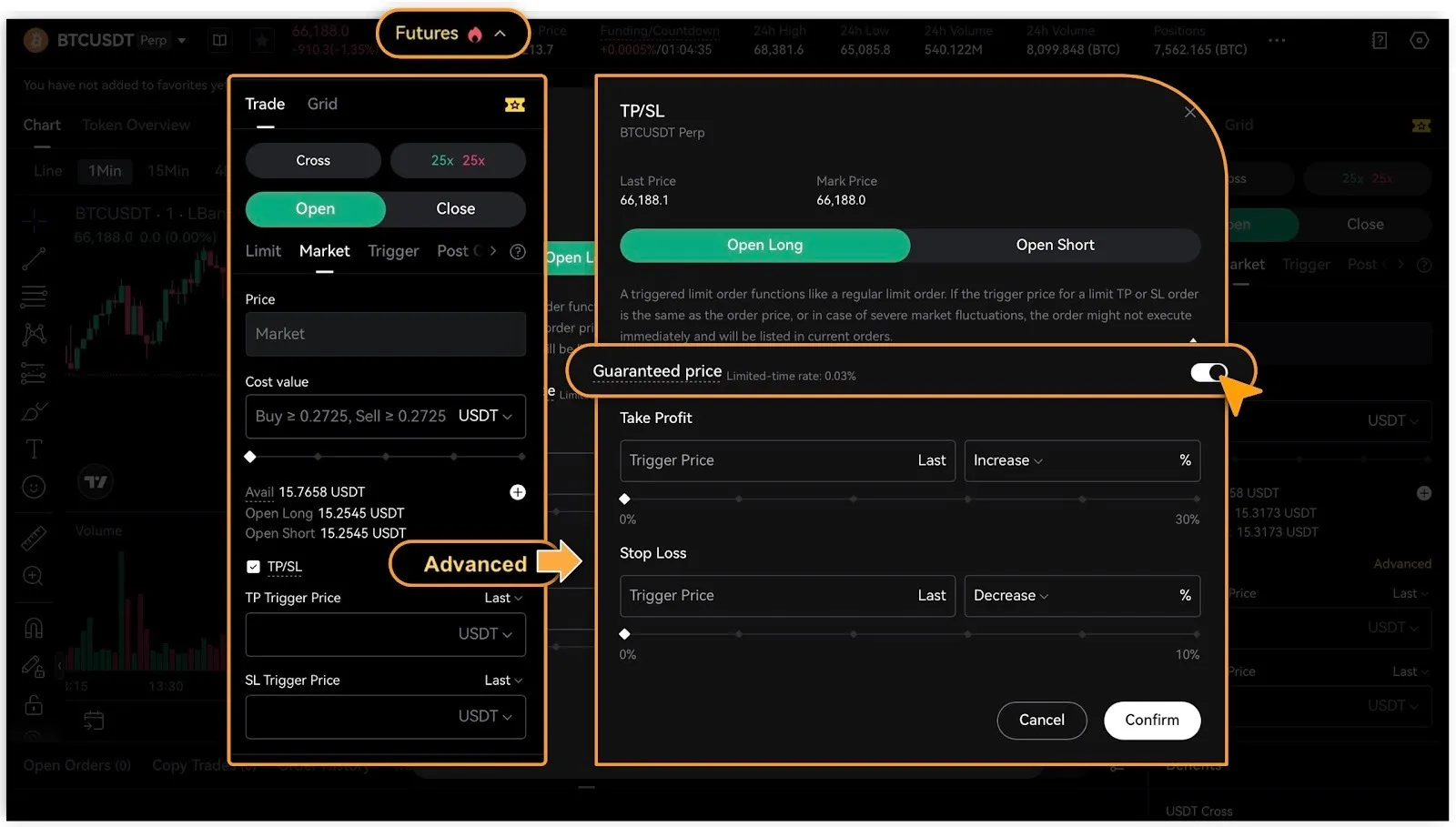Click the plus icon next to Avail balance
This screenshot has height=827, width=1456.
[517, 492]
